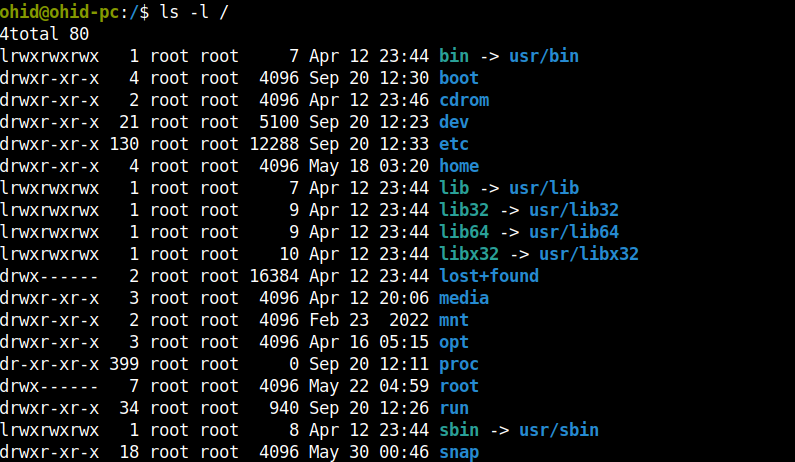Viewport: 795px width, 462px height.
Task: Select the snap directory name
Action: (459, 452)
